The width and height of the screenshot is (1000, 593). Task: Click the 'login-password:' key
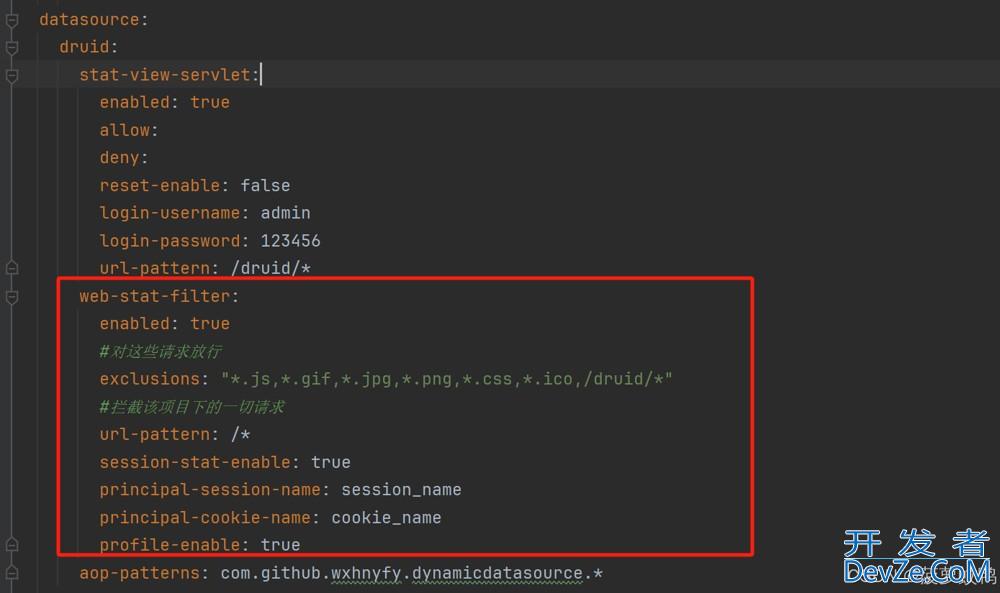coord(174,240)
